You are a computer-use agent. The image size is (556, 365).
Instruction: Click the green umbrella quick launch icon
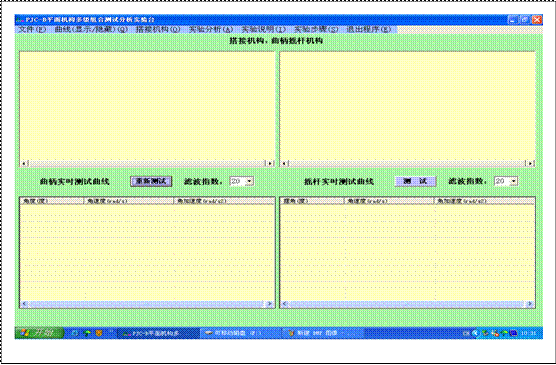coord(87,333)
